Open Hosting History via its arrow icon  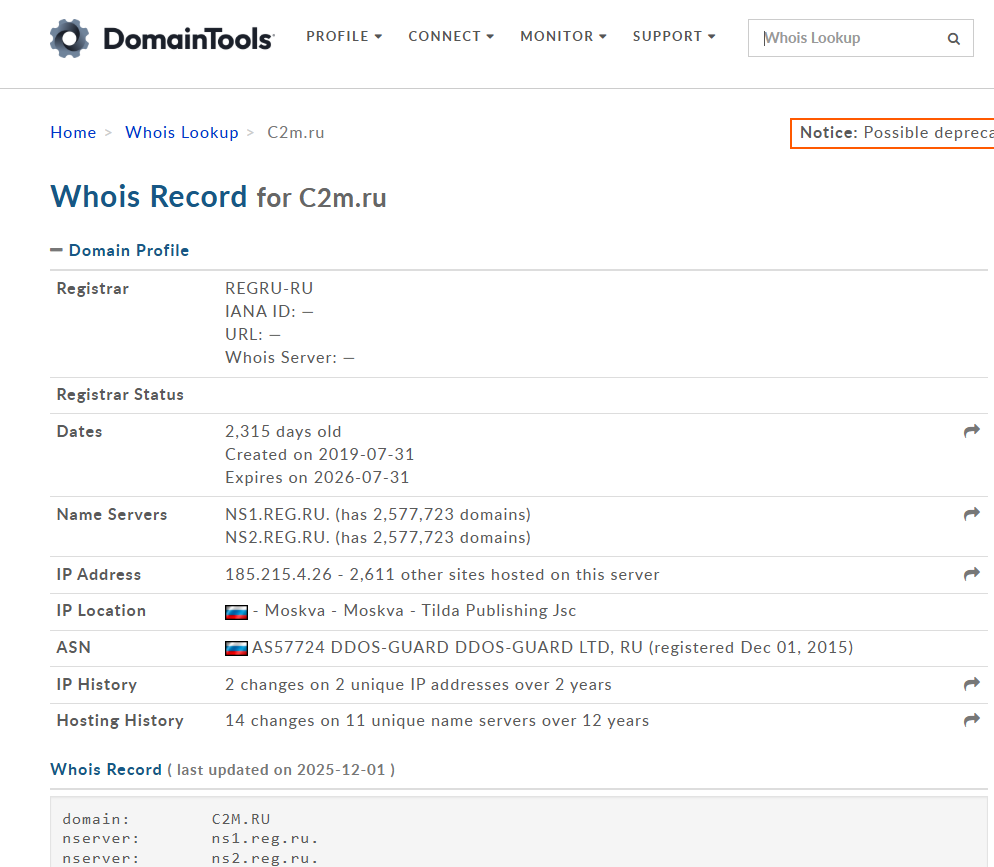click(971, 720)
